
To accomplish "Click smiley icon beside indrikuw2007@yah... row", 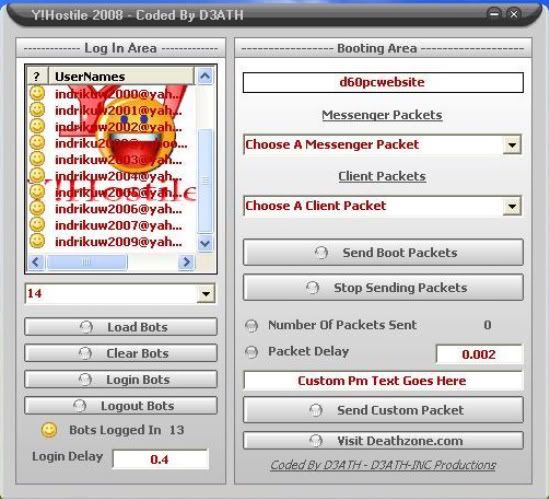I will click(x=37, y=224).
